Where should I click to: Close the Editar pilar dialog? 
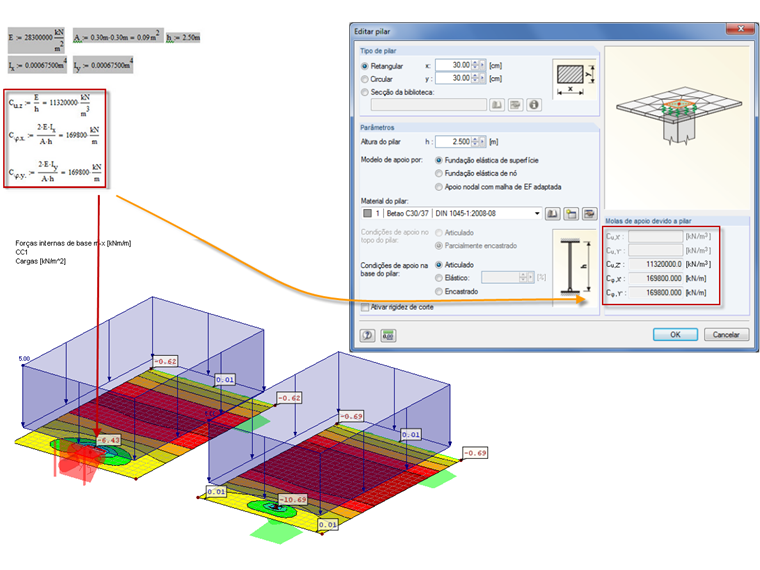pos(740,29)
